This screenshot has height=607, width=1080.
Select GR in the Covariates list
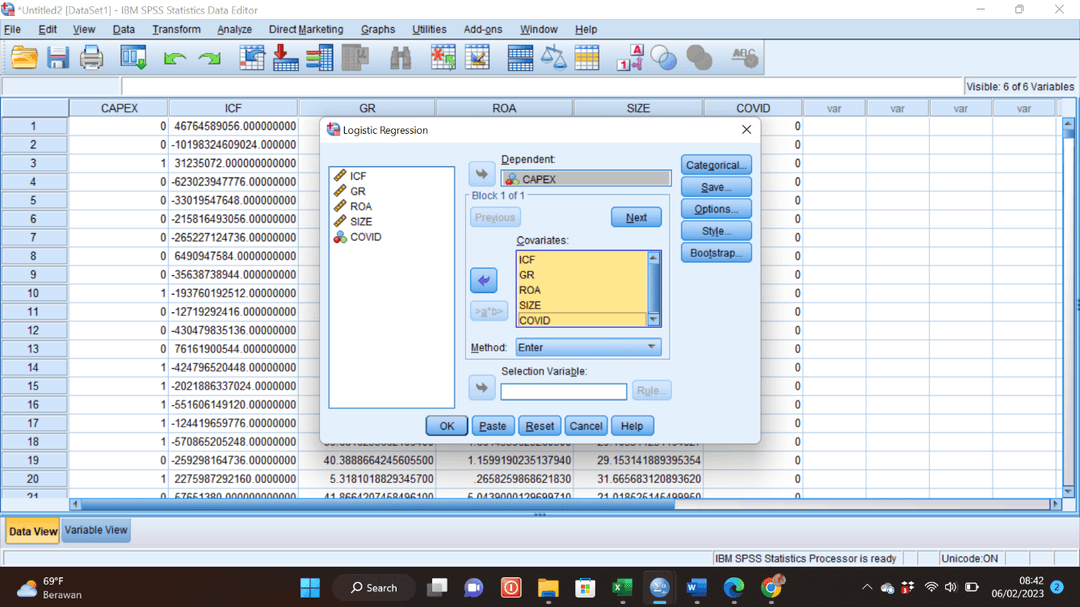pos(527,275)
